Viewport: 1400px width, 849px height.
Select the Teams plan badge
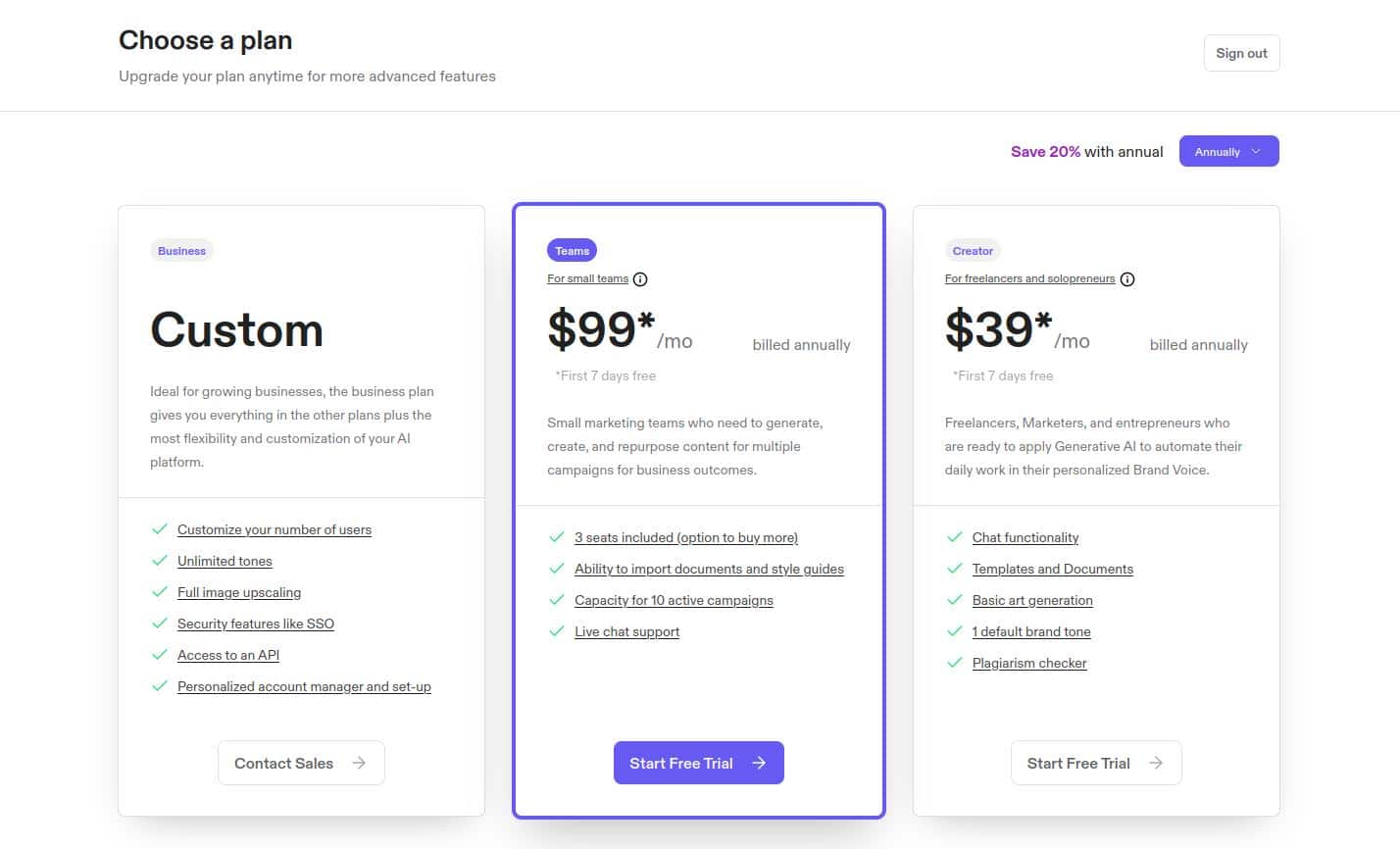pos(572,251)
